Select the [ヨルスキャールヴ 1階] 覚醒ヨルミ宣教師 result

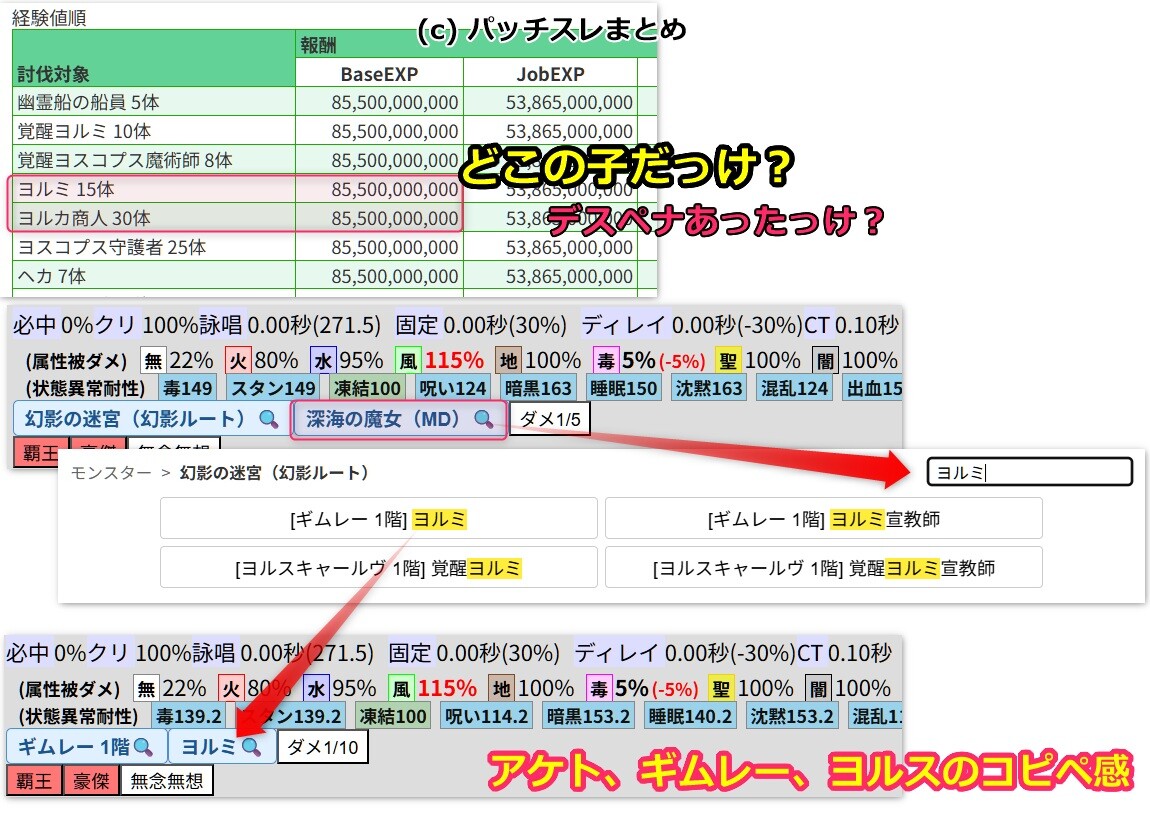pyautogui.click(x=823, y=568)
